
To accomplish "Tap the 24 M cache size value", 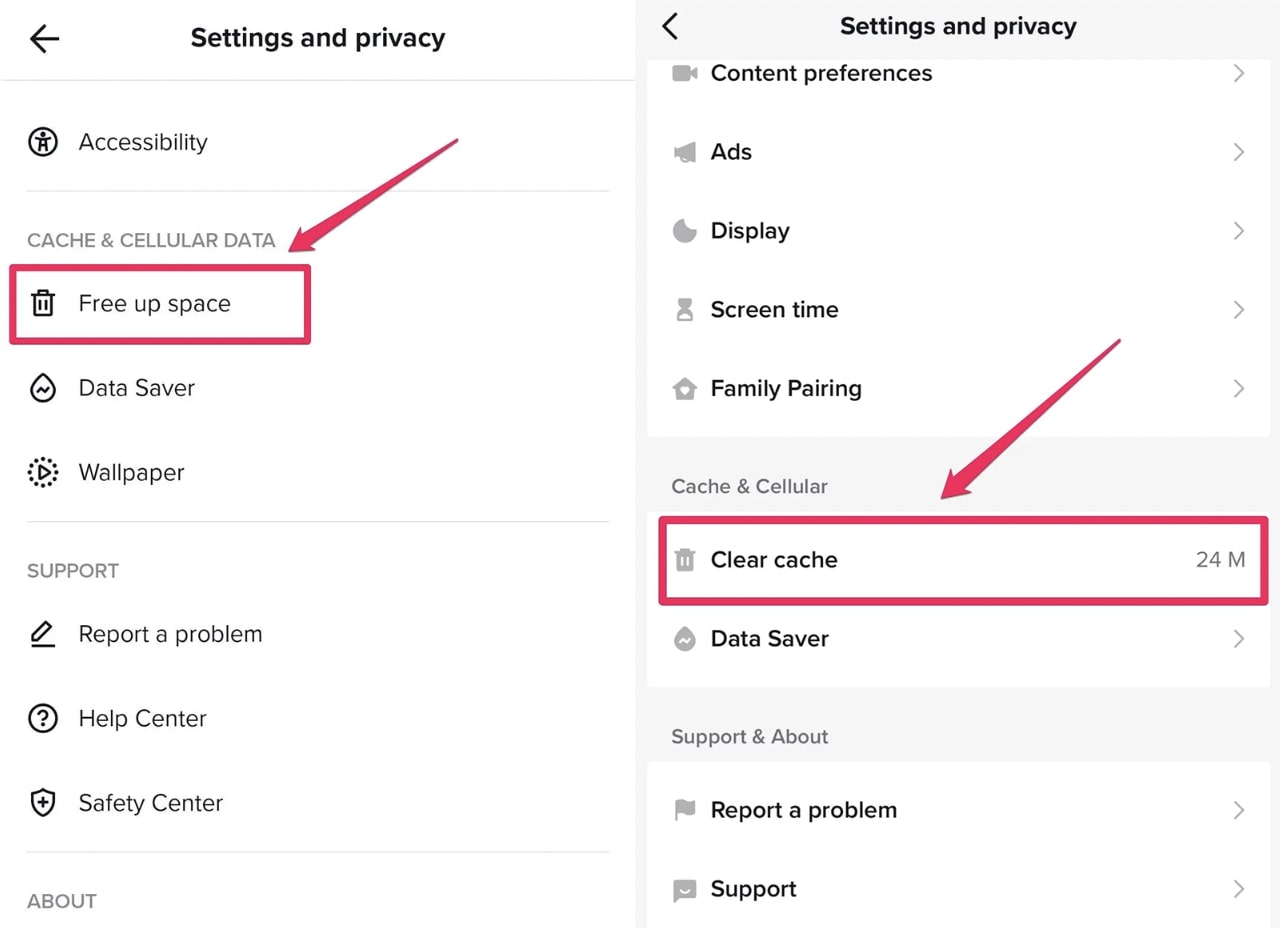I will click(x=1220, y=560).
